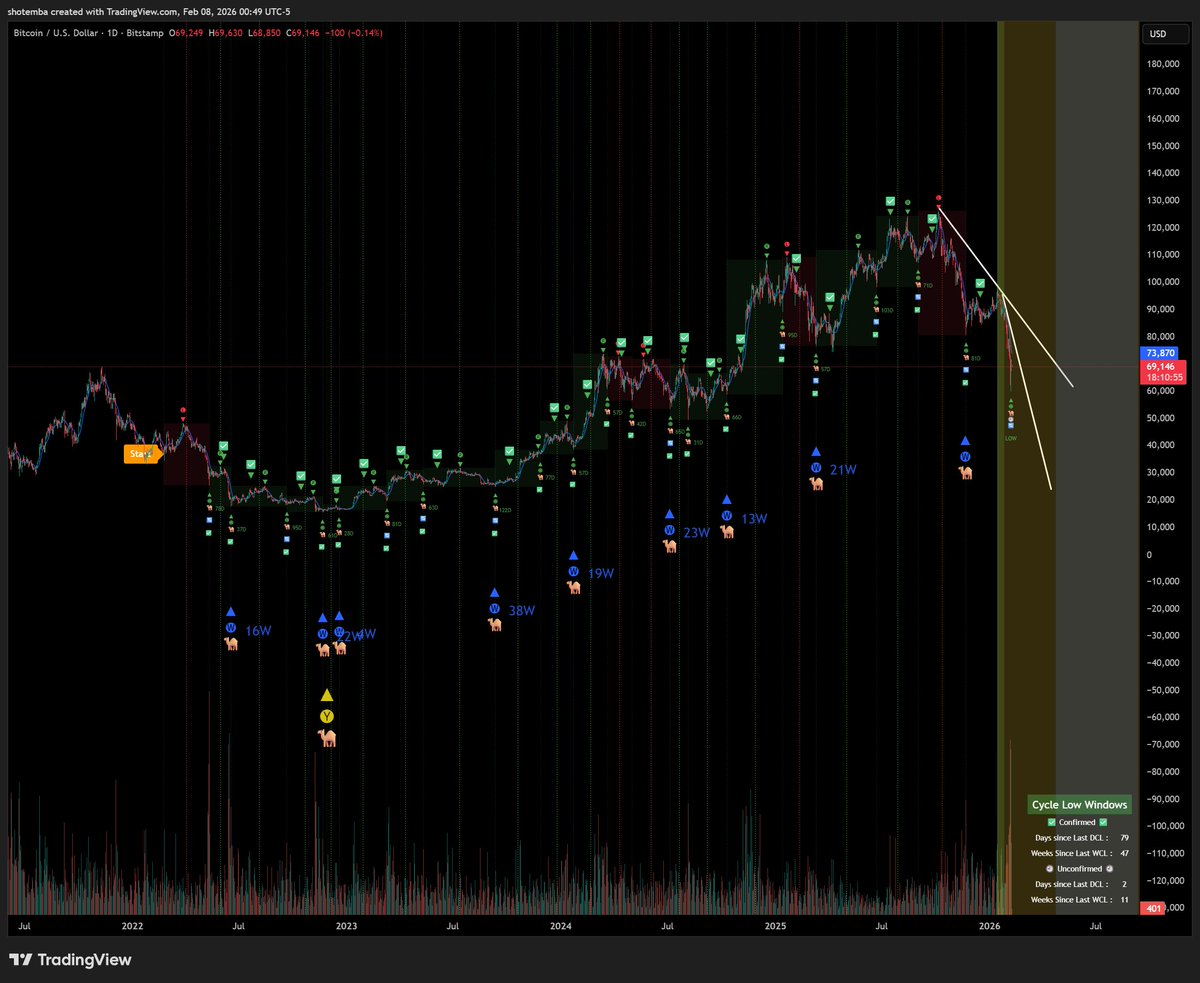
Task: Click the 180,000 price axis label
Action: (x=1165, y=65)
